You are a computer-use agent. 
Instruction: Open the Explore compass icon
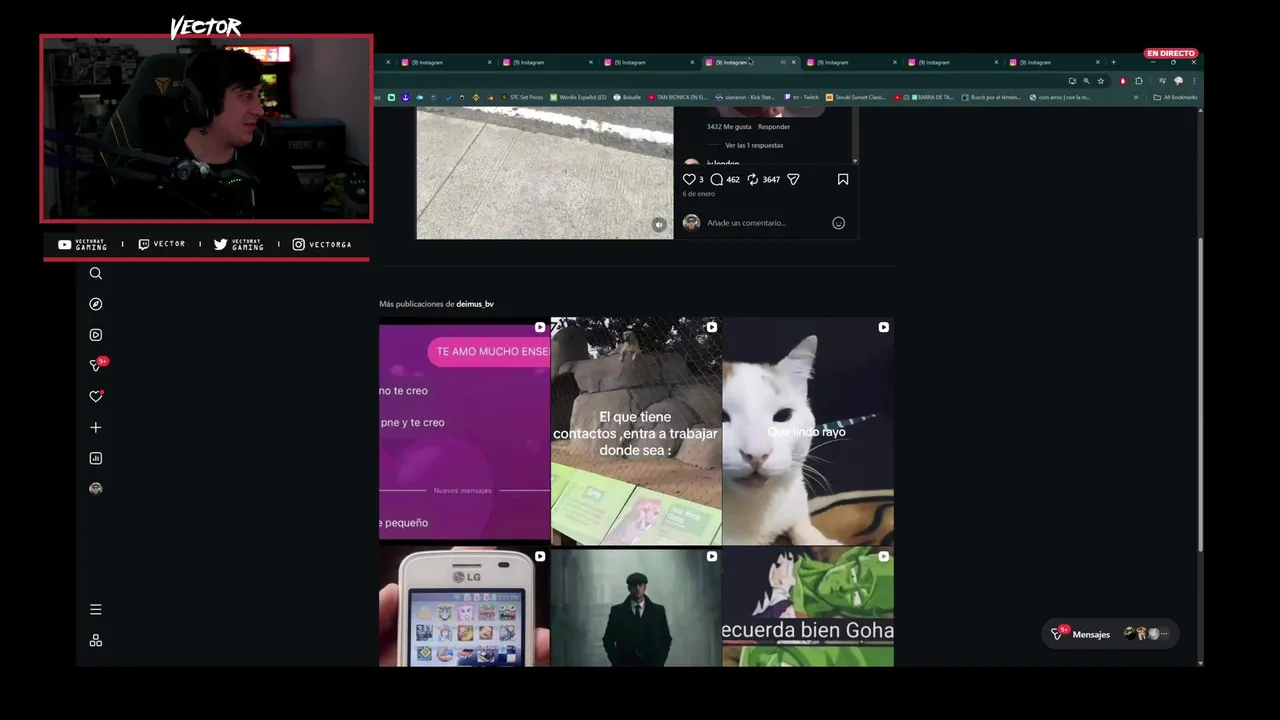[x=96, y=304]
